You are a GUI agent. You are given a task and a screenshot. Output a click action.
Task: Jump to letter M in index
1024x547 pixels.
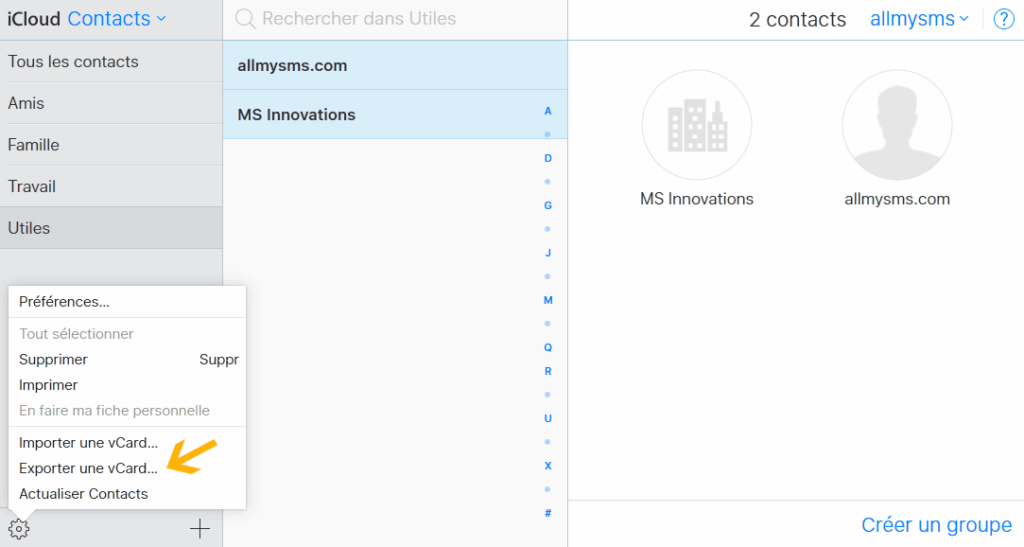tap(548, 300)
